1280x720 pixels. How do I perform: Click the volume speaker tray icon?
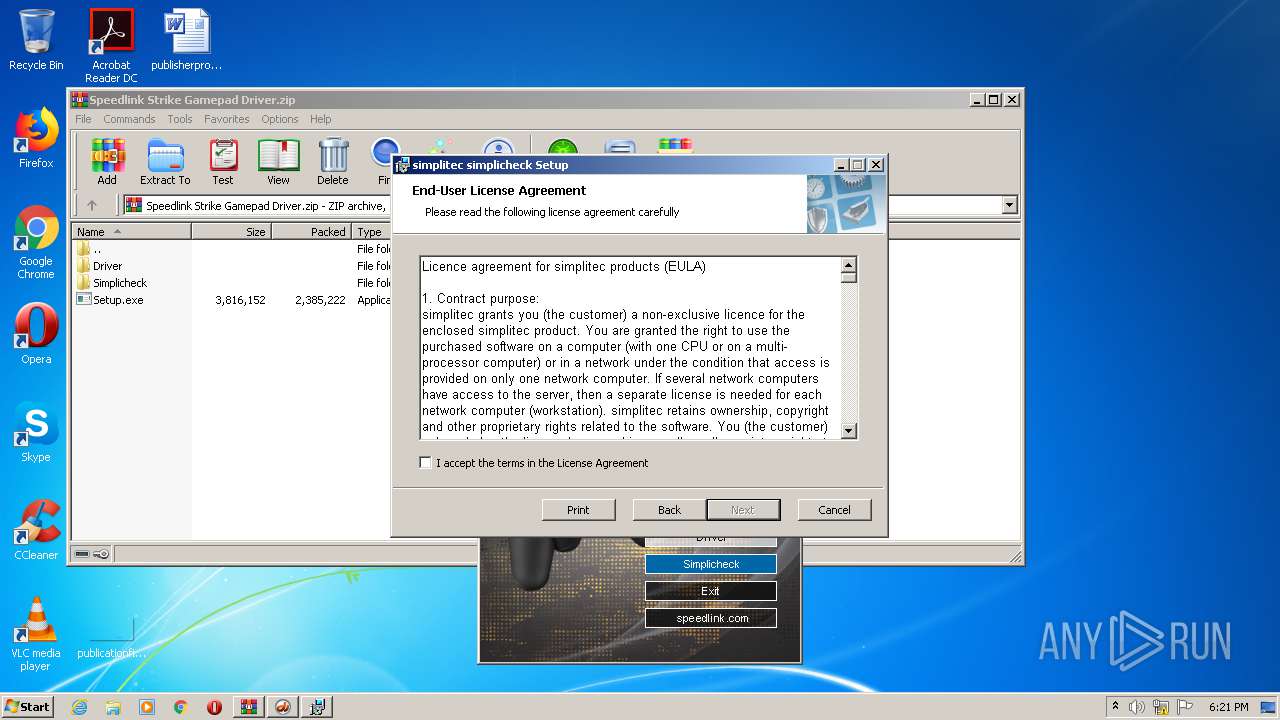click(1137, 707)
